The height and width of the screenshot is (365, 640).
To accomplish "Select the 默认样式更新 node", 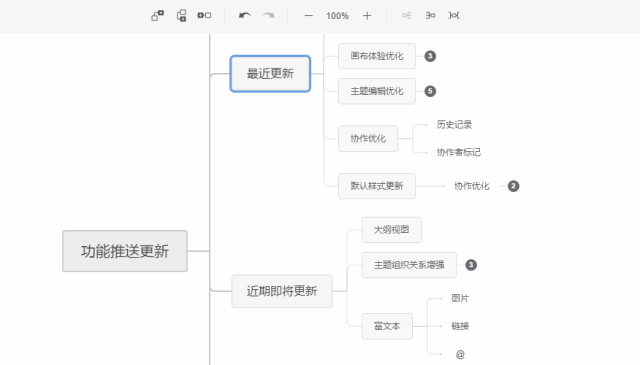I will tap(377, 186).
